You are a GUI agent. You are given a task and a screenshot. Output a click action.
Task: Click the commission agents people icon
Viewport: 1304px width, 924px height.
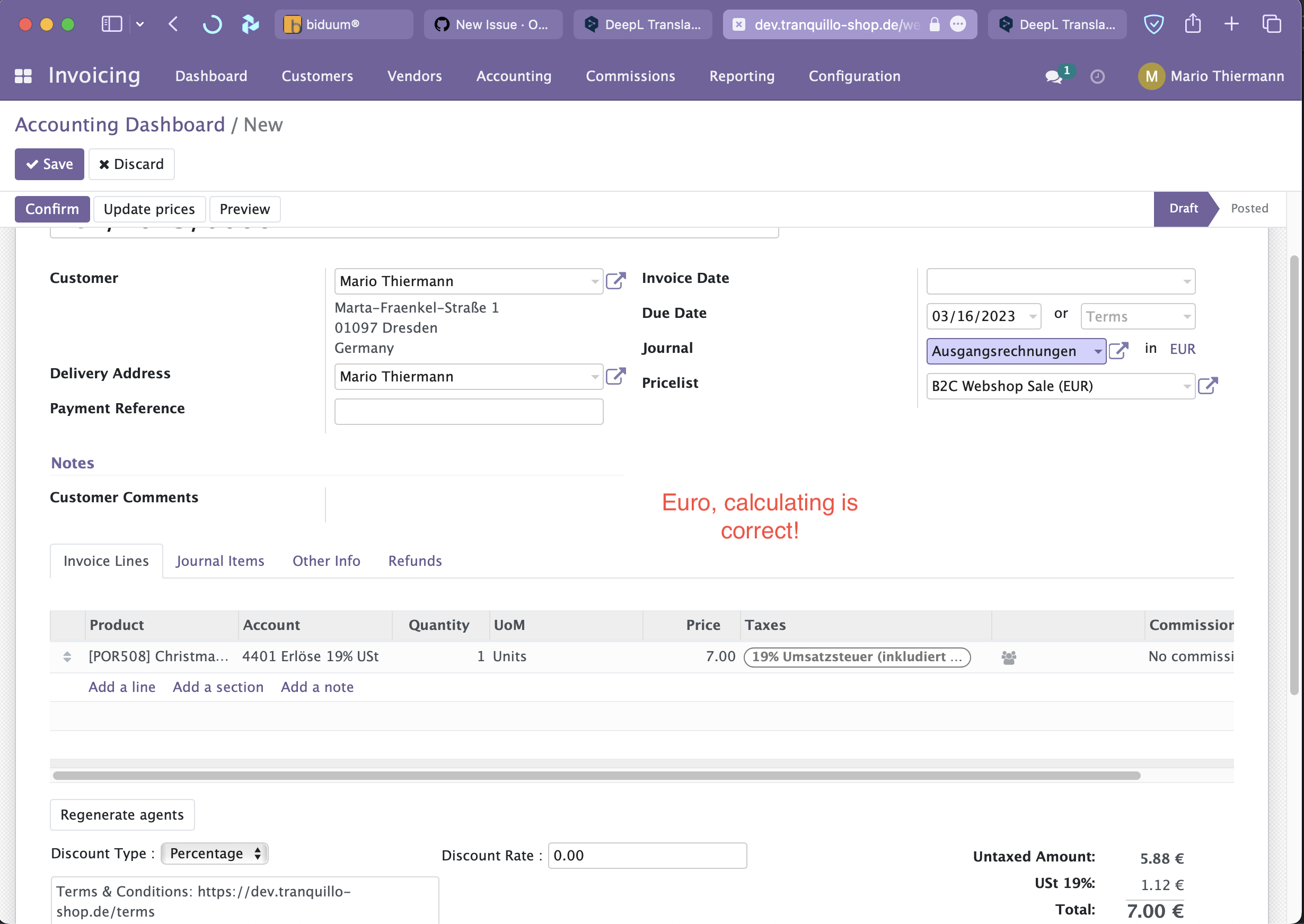1009,657
